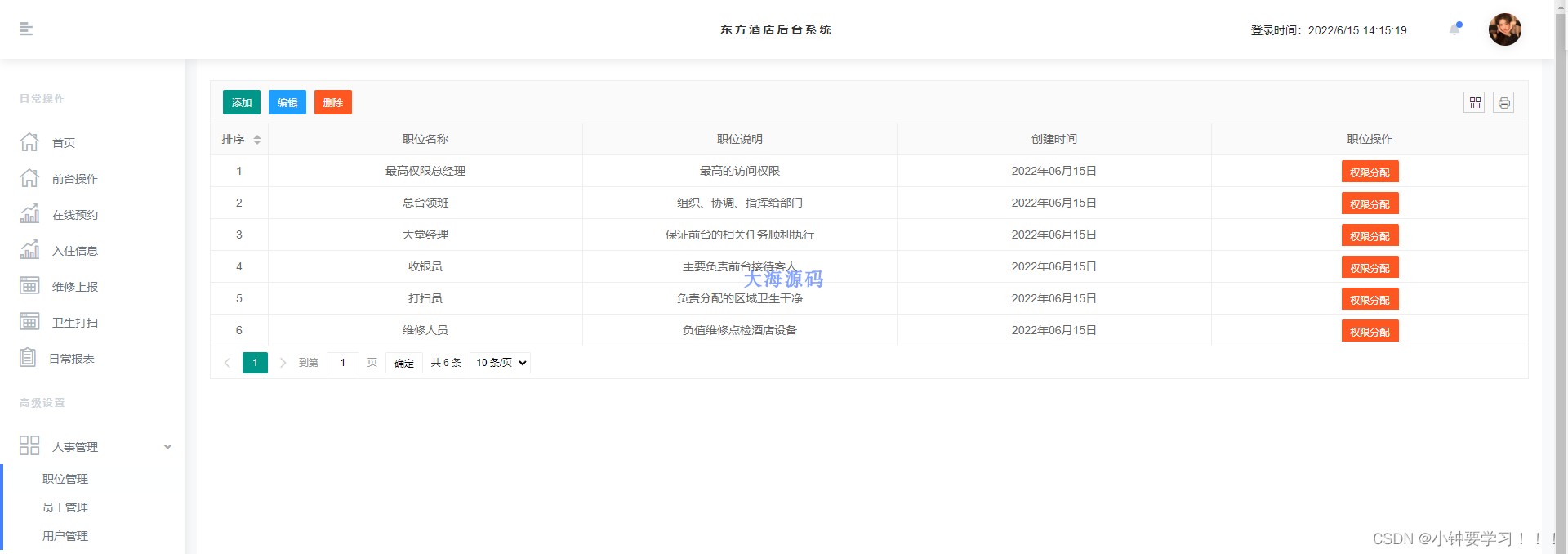Click the 负值维修点检酒店设备 cell
The width and height of the screenshot is (1568, 554).
pos(740,330)
